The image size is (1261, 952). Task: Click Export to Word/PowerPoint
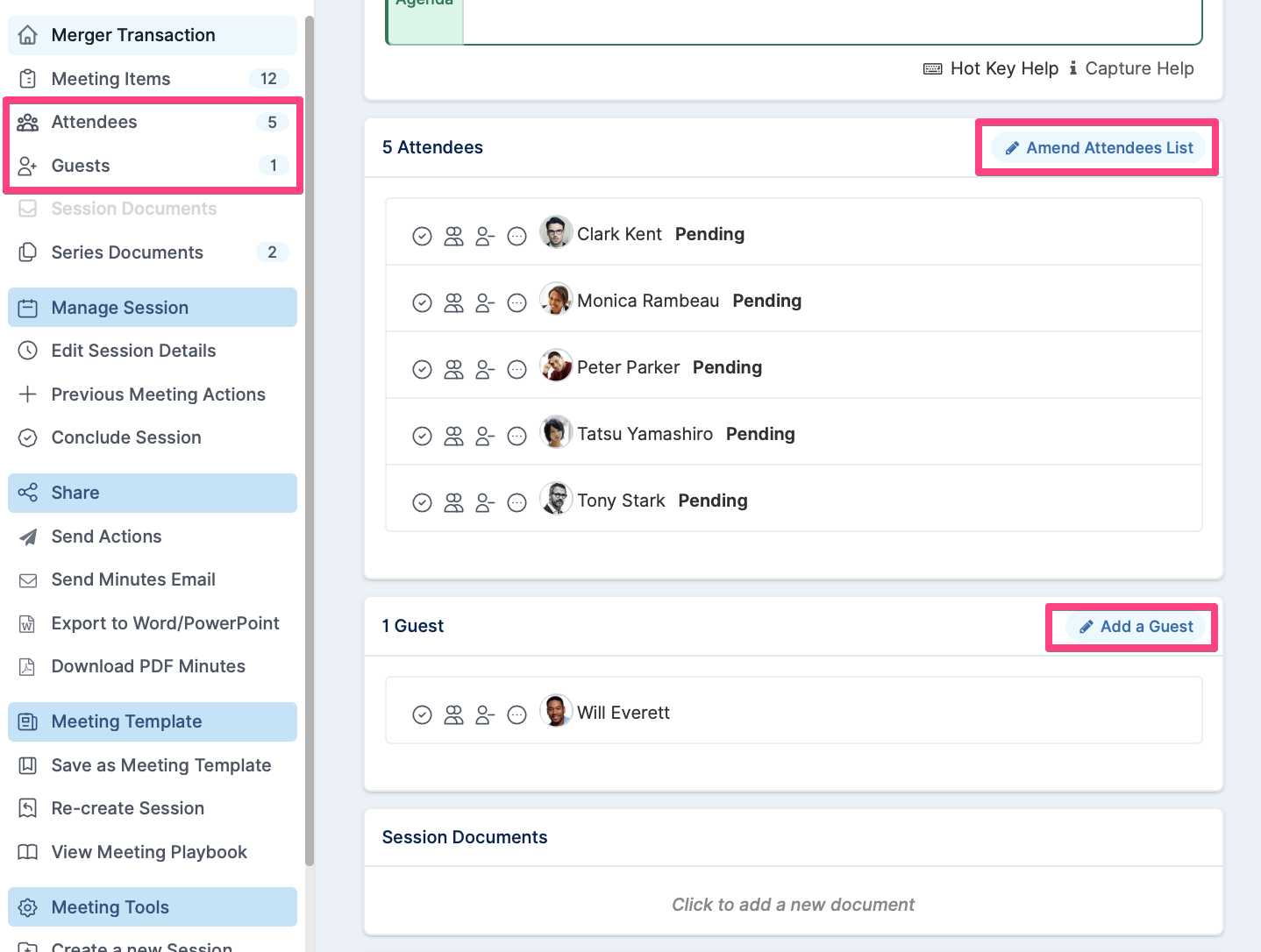pyautogui.click(x=153, y=623)
